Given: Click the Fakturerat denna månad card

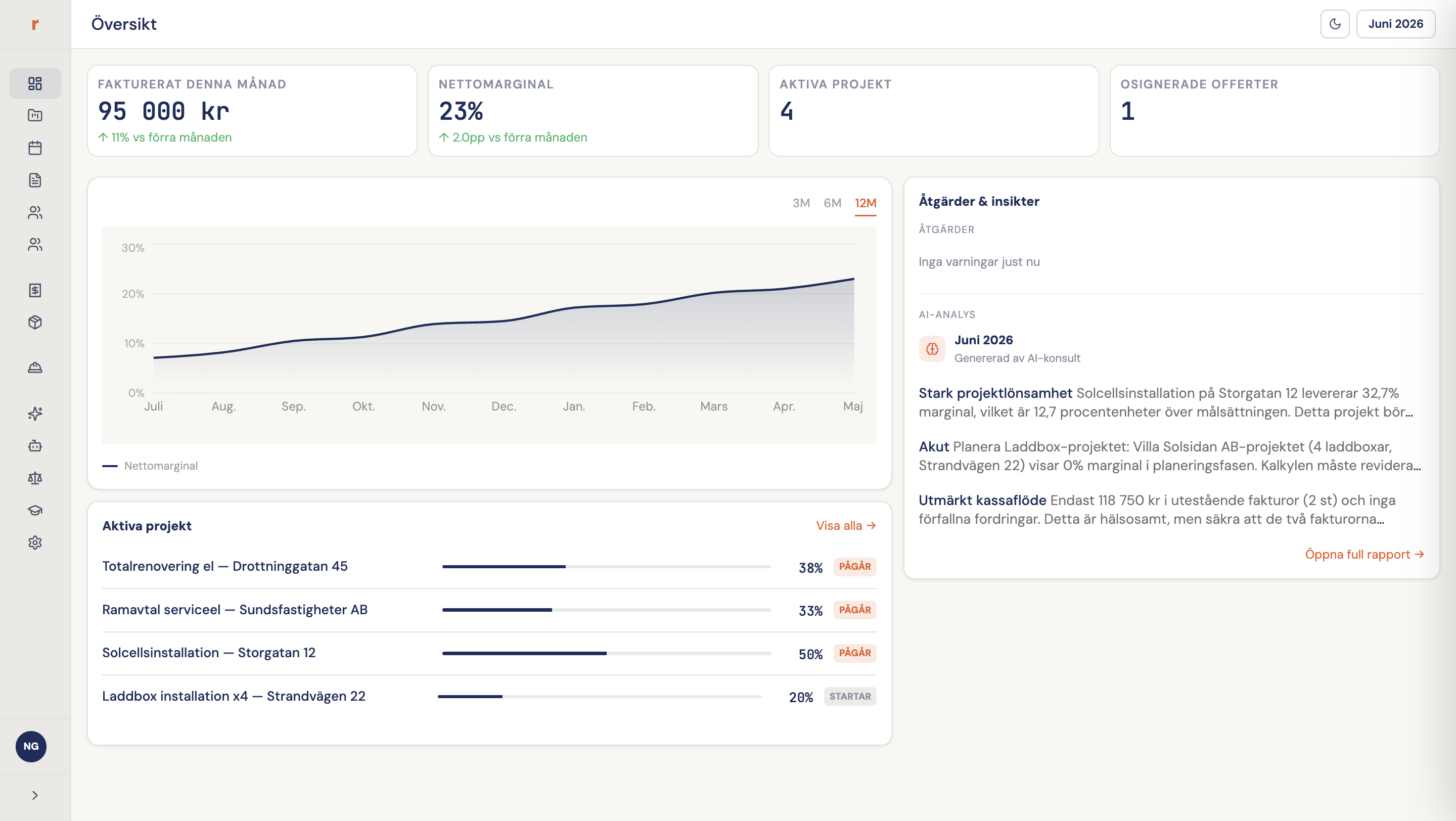Looking at the screenshot, I should [x=252, y=111].
